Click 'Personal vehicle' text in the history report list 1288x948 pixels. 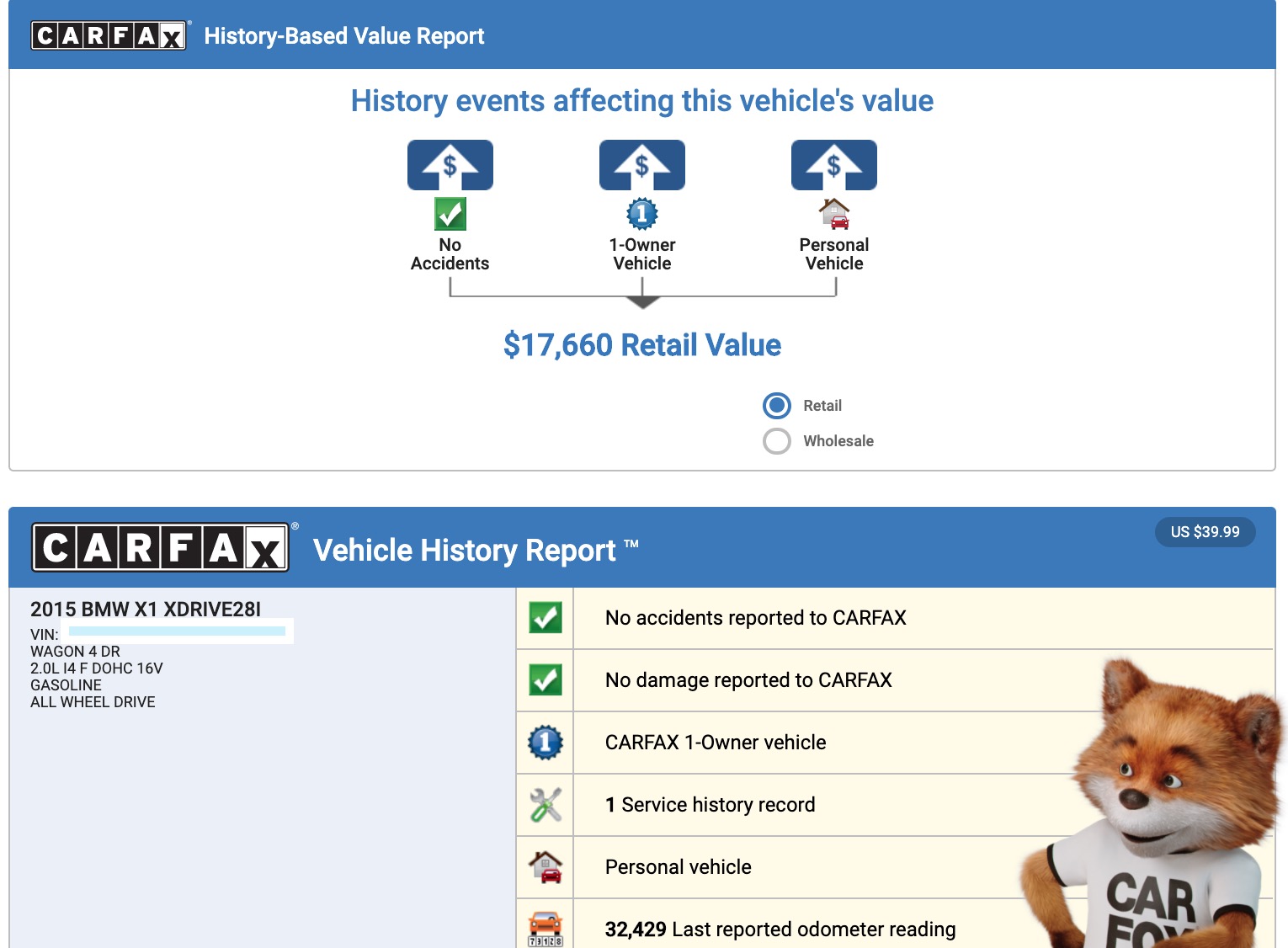click(x=679, y=867)
